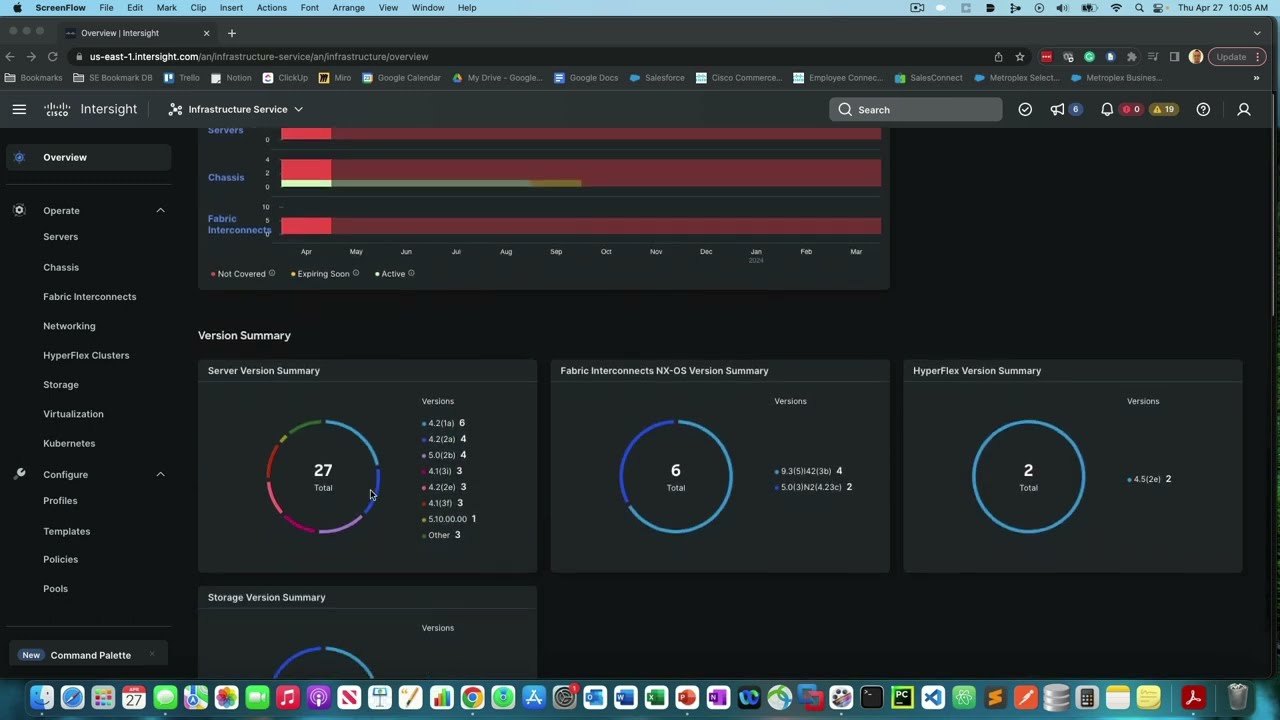Click the info icon beside Not Covered
Viewport: 1280px width, 720px height.
pyautogui.click(x=271, y=273)
